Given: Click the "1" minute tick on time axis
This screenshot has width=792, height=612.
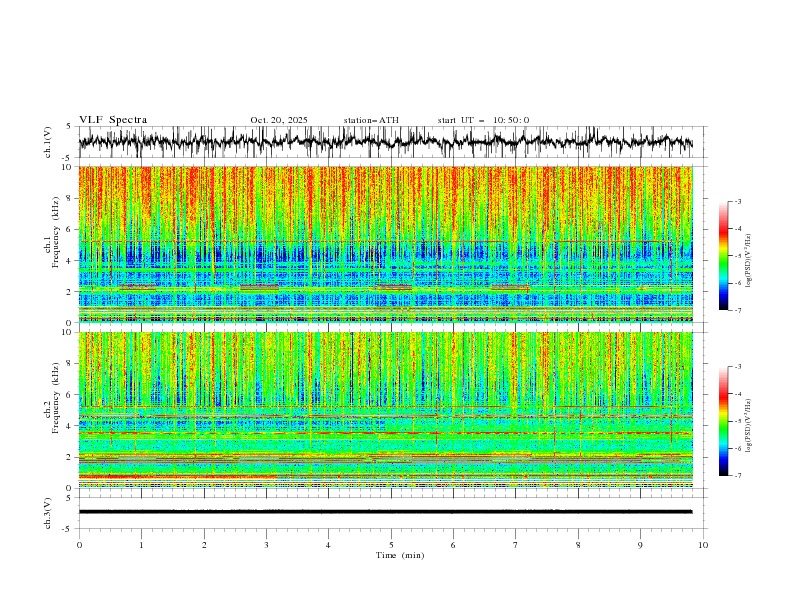Looking at the screenshot, I should [x=141, y=545].
